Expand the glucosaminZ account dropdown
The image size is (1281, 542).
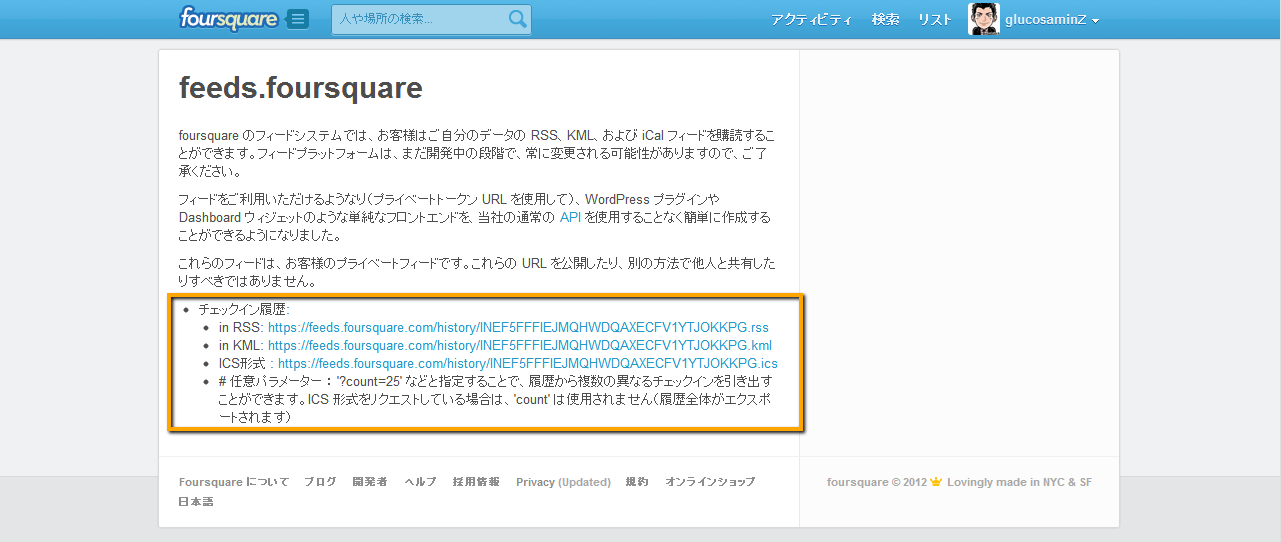pyautogui.click(x=1052, y=20)
